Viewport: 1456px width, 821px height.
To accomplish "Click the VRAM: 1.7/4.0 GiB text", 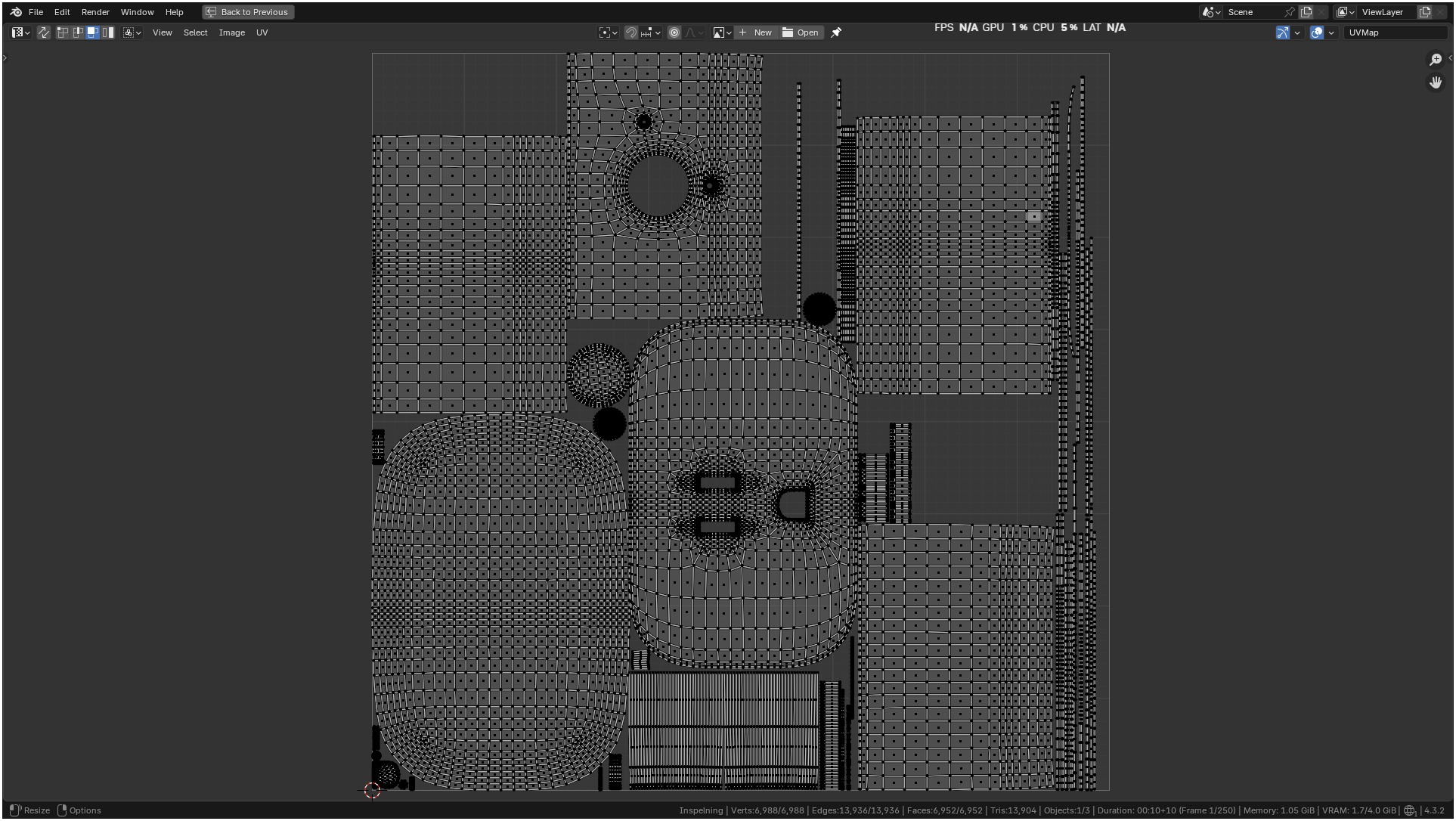I will (1359, 810).
